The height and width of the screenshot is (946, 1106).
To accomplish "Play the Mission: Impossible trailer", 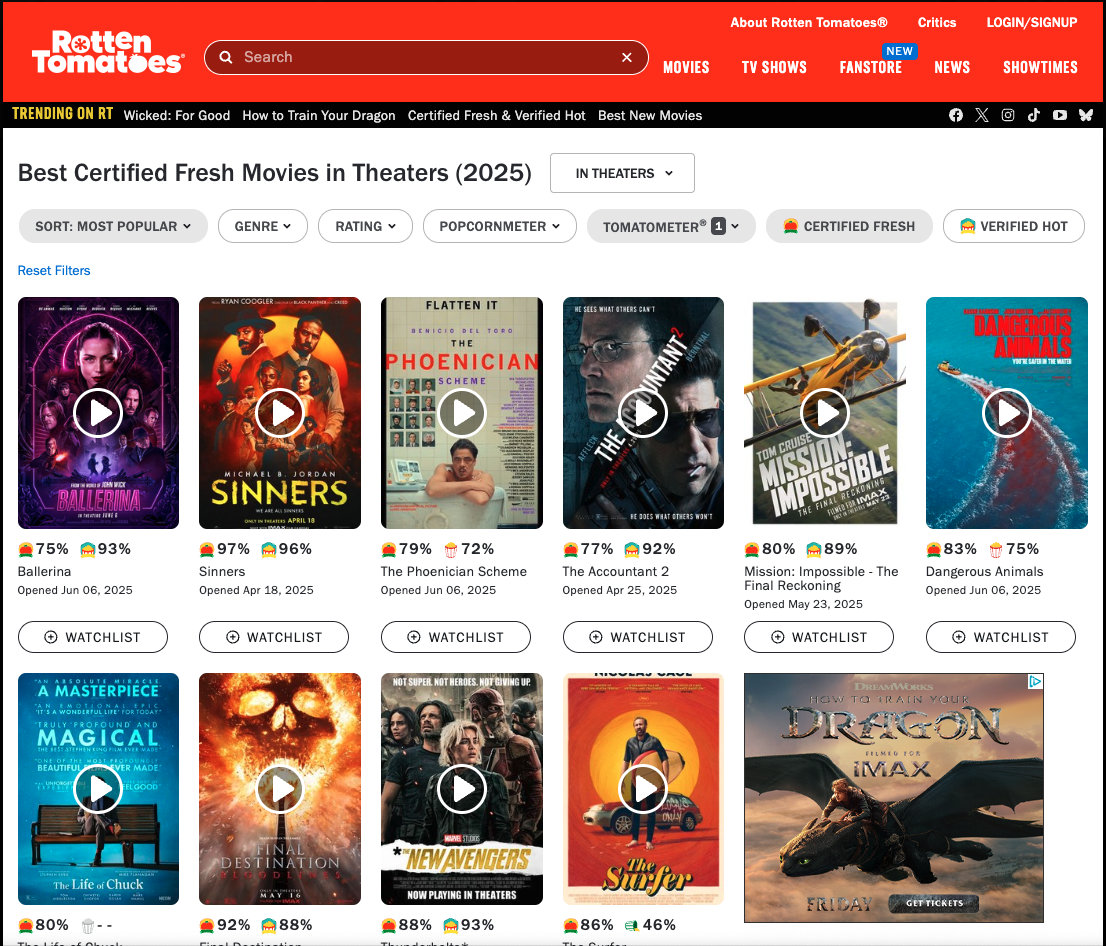I will 825,413.
